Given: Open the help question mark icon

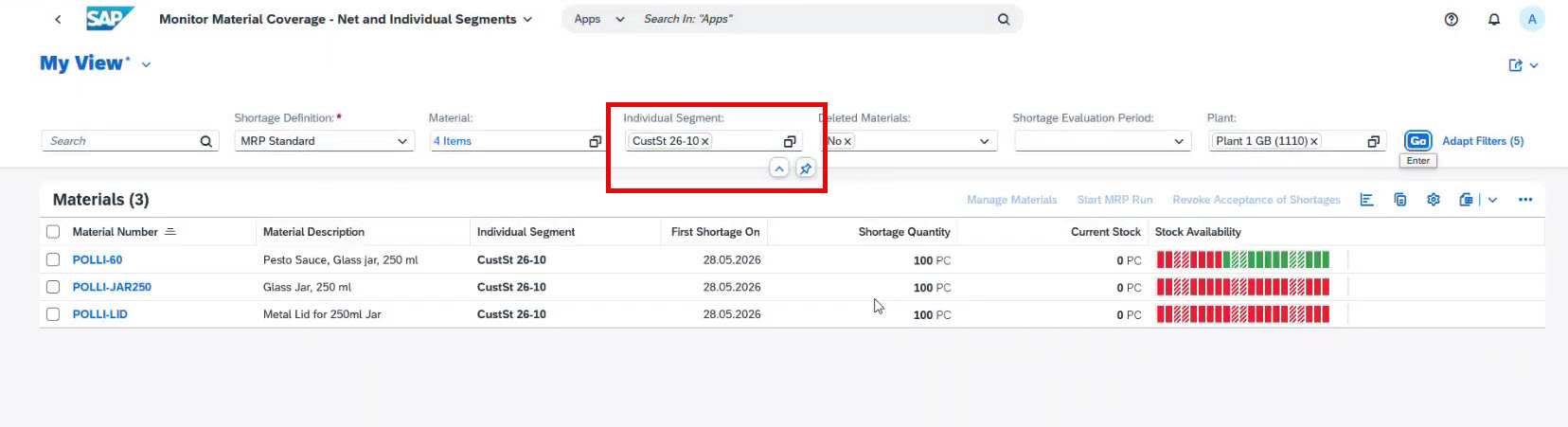Looking at the screenshot, I should point(1452,19).
